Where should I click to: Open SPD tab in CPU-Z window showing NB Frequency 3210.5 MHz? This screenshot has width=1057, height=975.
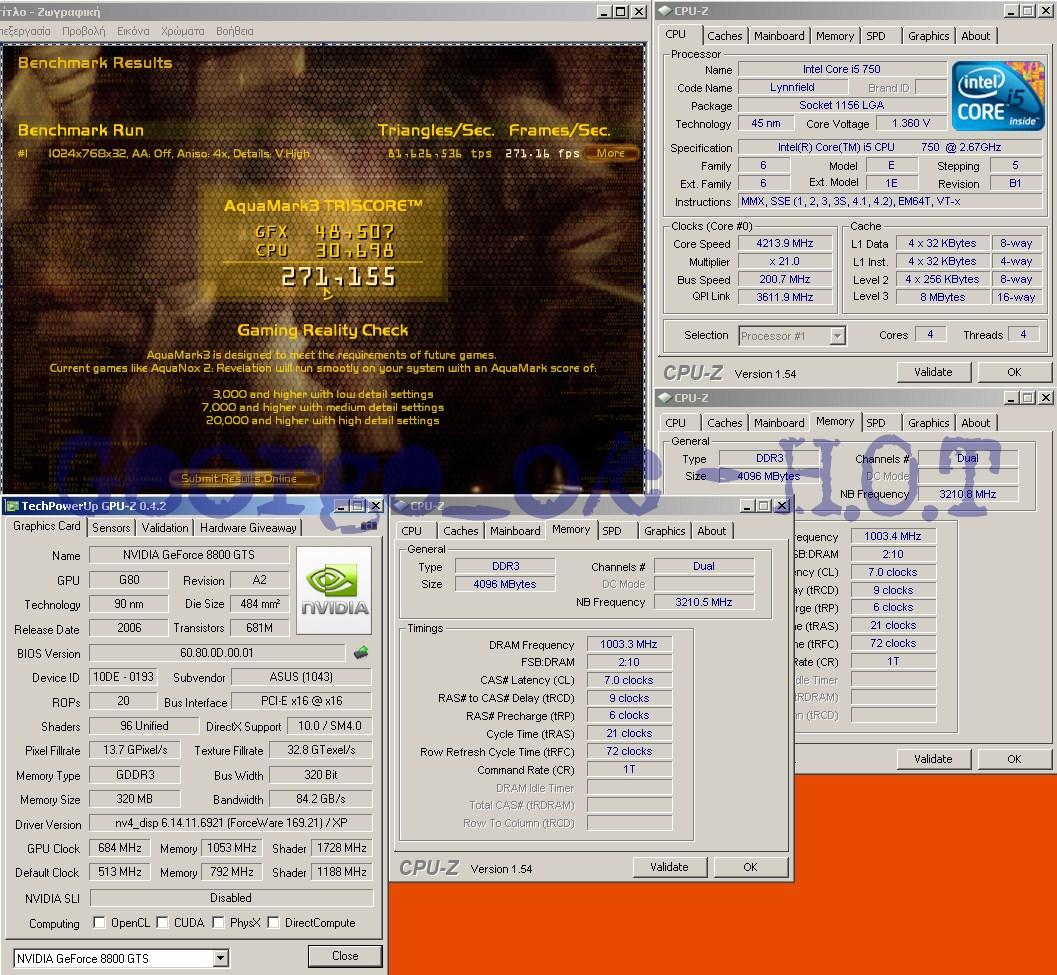(x=612, y=531)
